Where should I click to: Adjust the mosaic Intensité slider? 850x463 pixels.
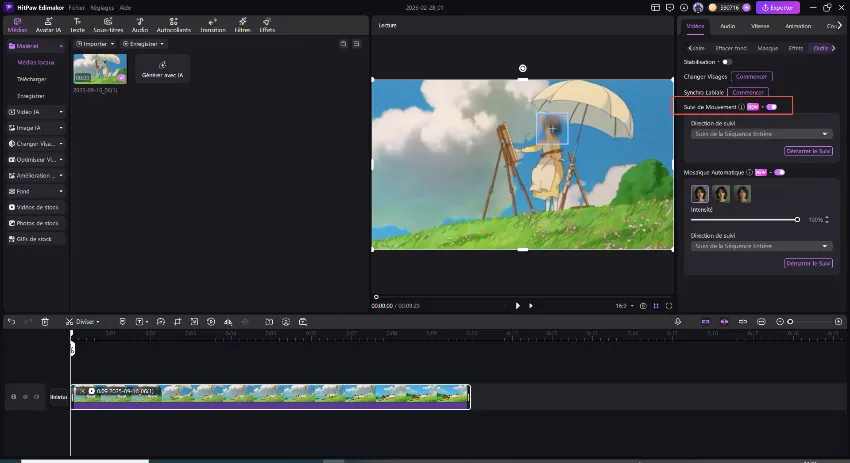click(x=744, y=220)
